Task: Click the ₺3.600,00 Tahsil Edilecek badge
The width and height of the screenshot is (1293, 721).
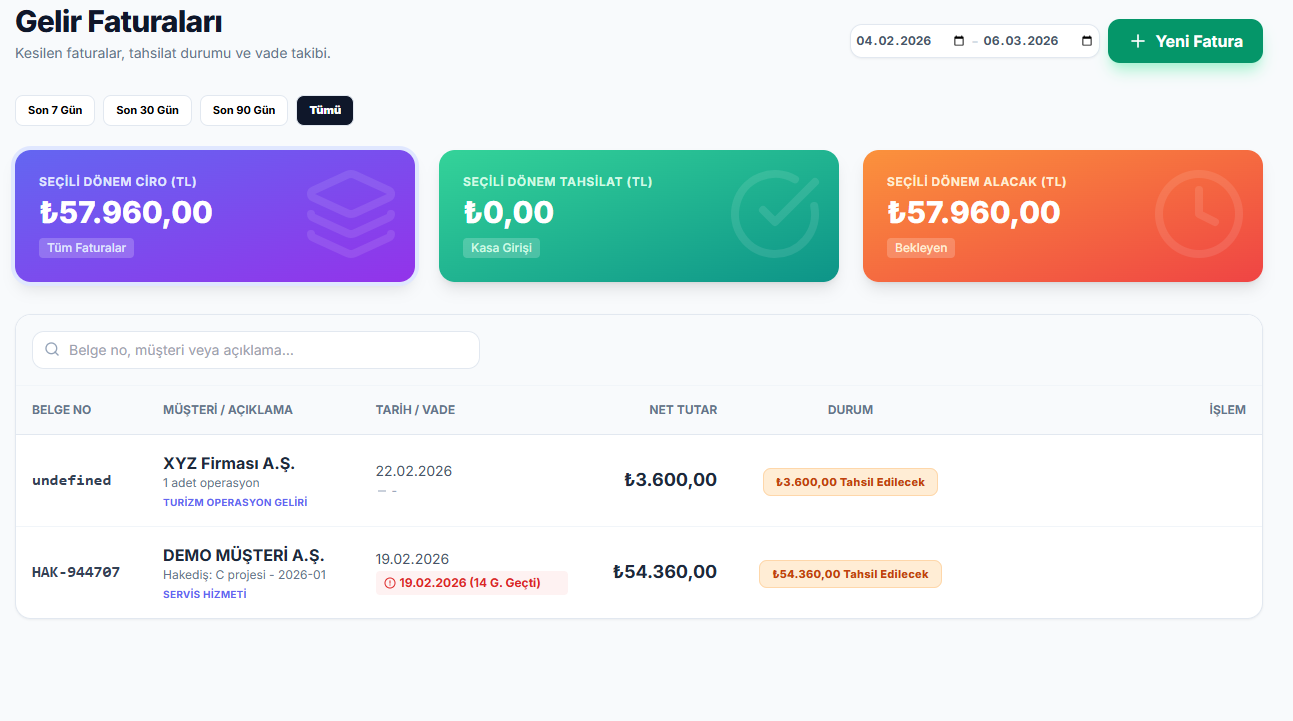Action: (x=850, y=482)
